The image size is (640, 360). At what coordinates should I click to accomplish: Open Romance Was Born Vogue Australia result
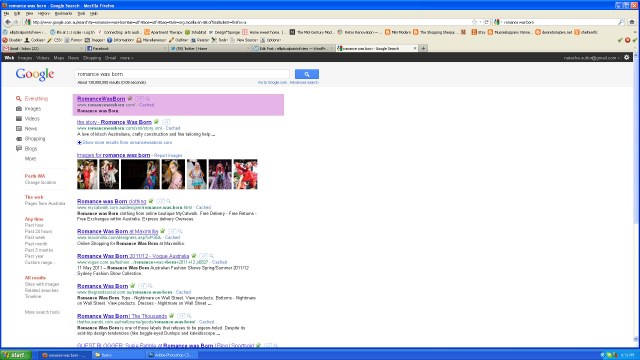(133, 256)
